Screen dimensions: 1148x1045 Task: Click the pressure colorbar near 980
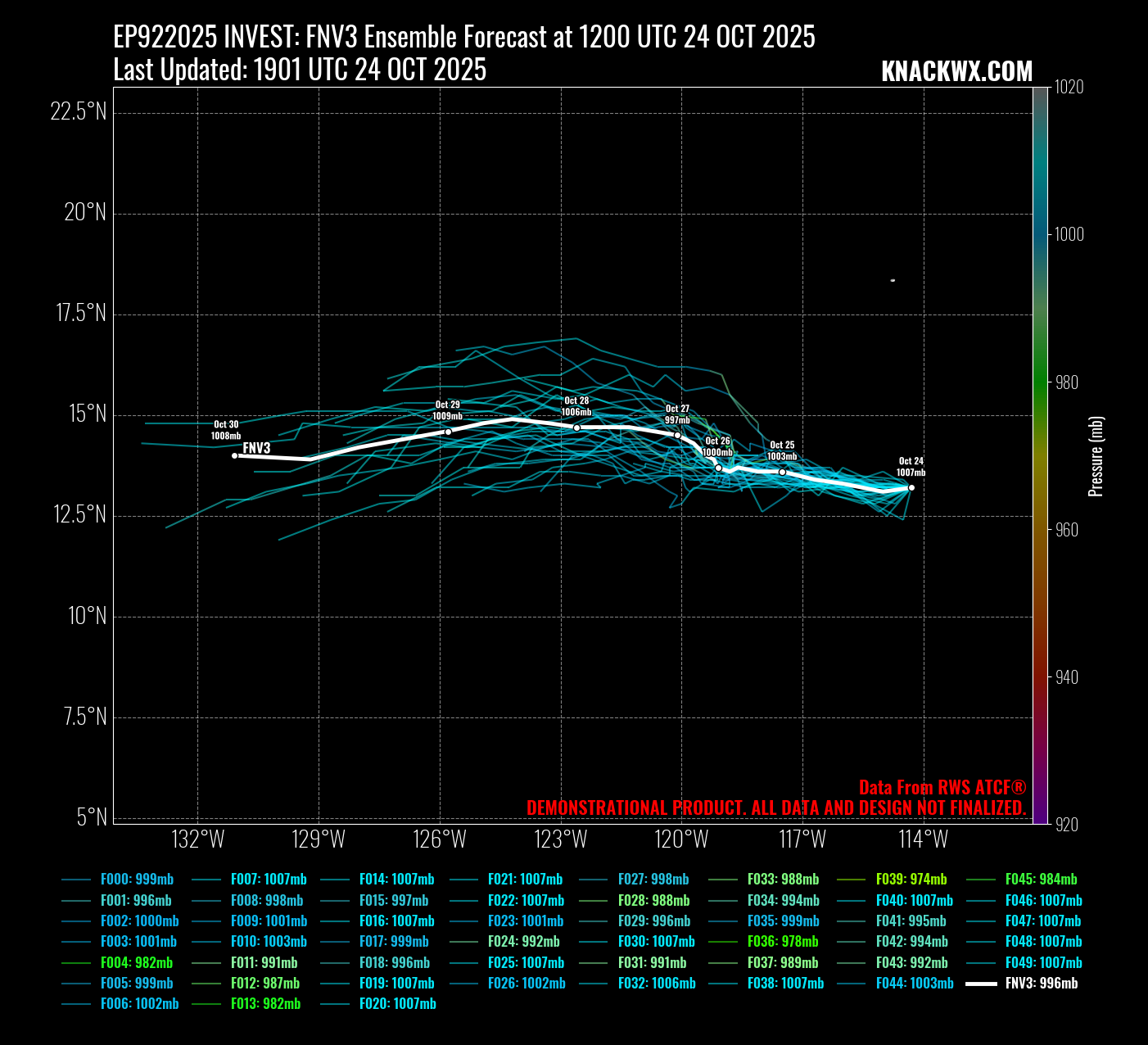coord(1041,382)
